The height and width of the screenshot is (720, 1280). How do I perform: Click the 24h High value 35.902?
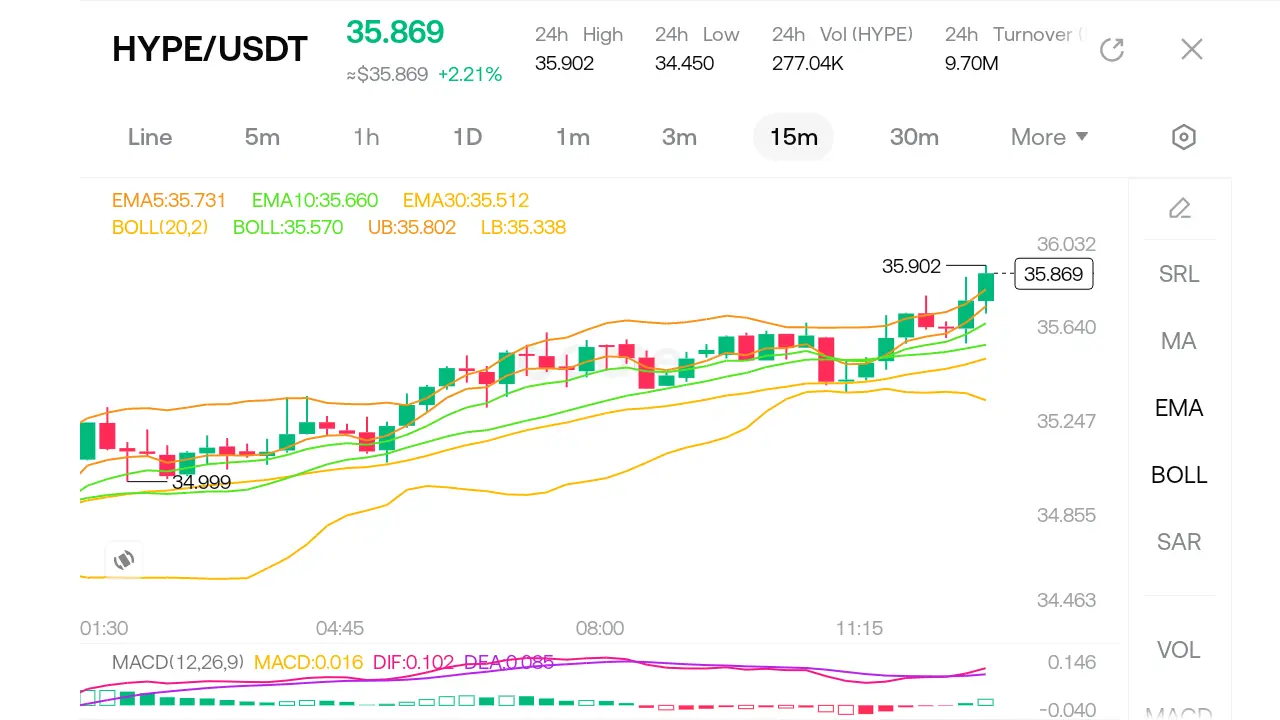tap(564, 63)
